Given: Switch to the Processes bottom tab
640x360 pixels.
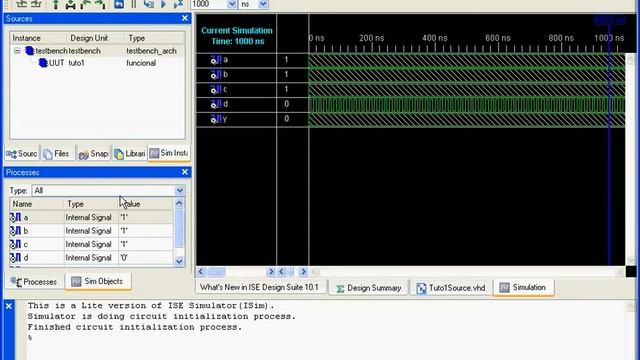Looking at the screenshot, I should [34, 282].
